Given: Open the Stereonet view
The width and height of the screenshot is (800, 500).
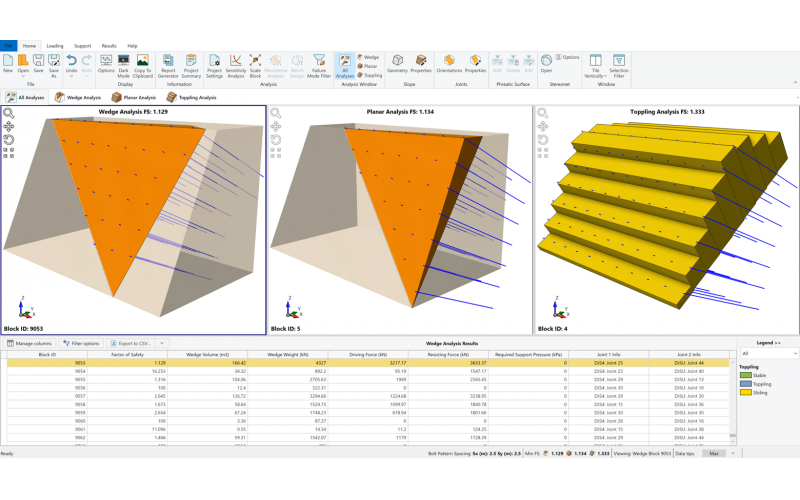Looking at the screenshot, I should coord(546,64).
